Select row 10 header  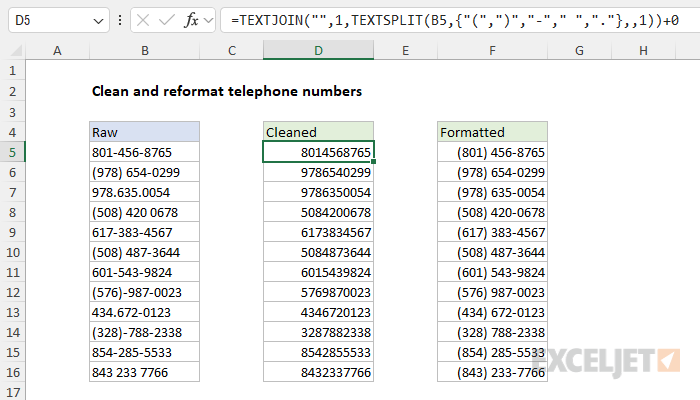pyautogui.click(x=12, y=252)
